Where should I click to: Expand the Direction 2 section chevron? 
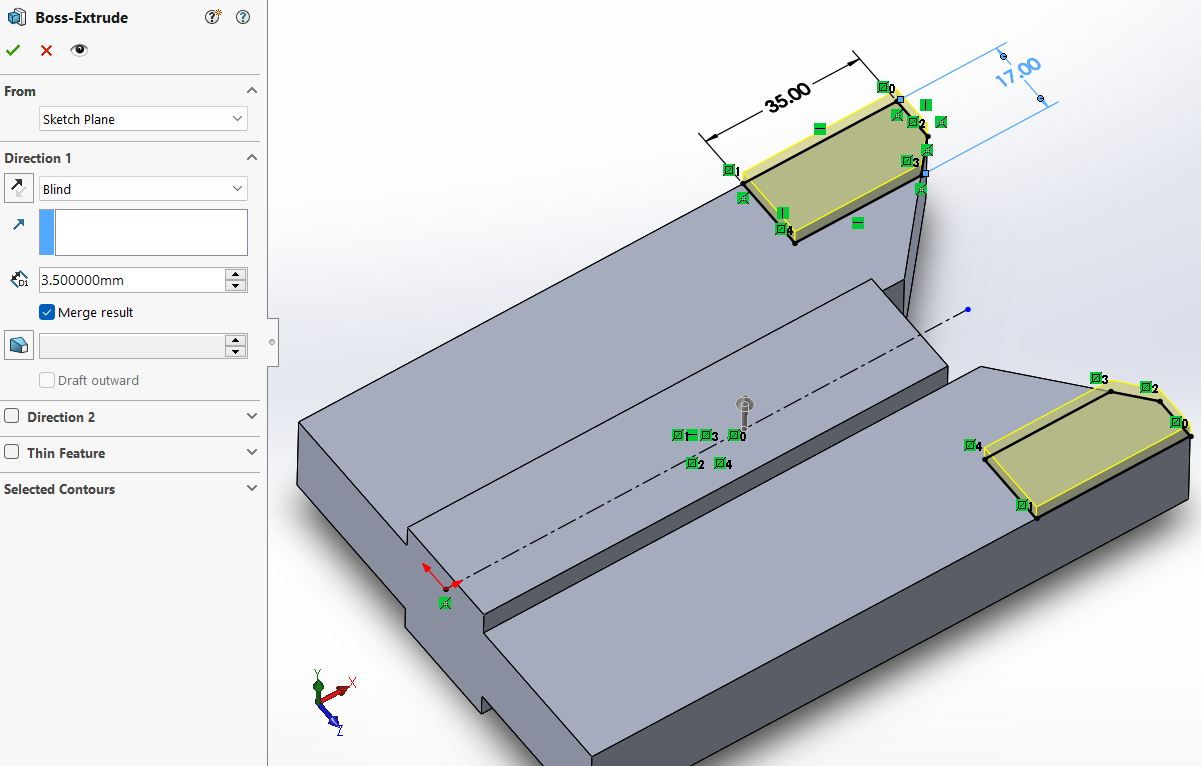252,416
